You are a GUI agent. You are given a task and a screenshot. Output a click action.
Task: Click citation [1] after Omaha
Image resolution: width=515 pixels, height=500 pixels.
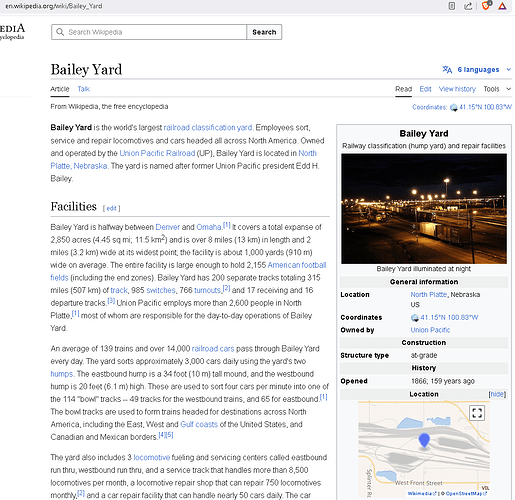pos(227,225)
